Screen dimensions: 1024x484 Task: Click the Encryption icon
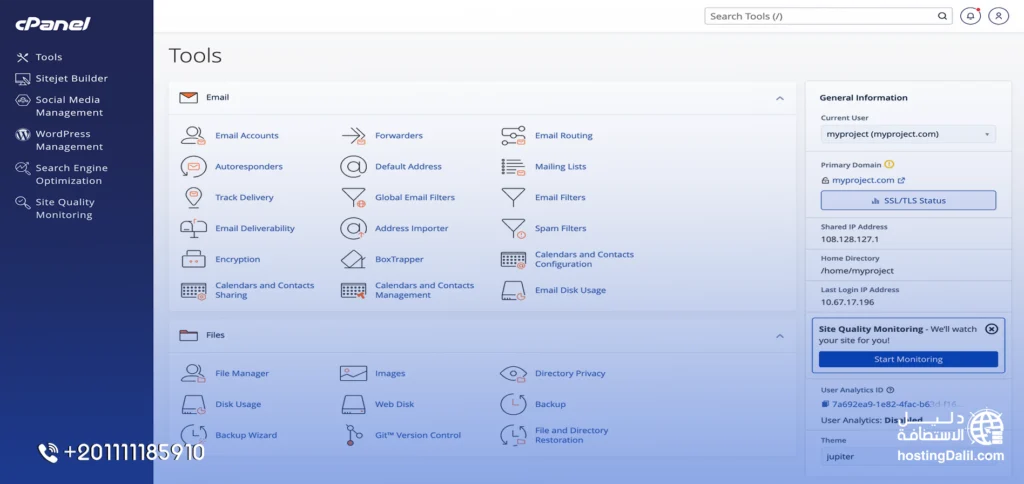[x=193, y=260]
